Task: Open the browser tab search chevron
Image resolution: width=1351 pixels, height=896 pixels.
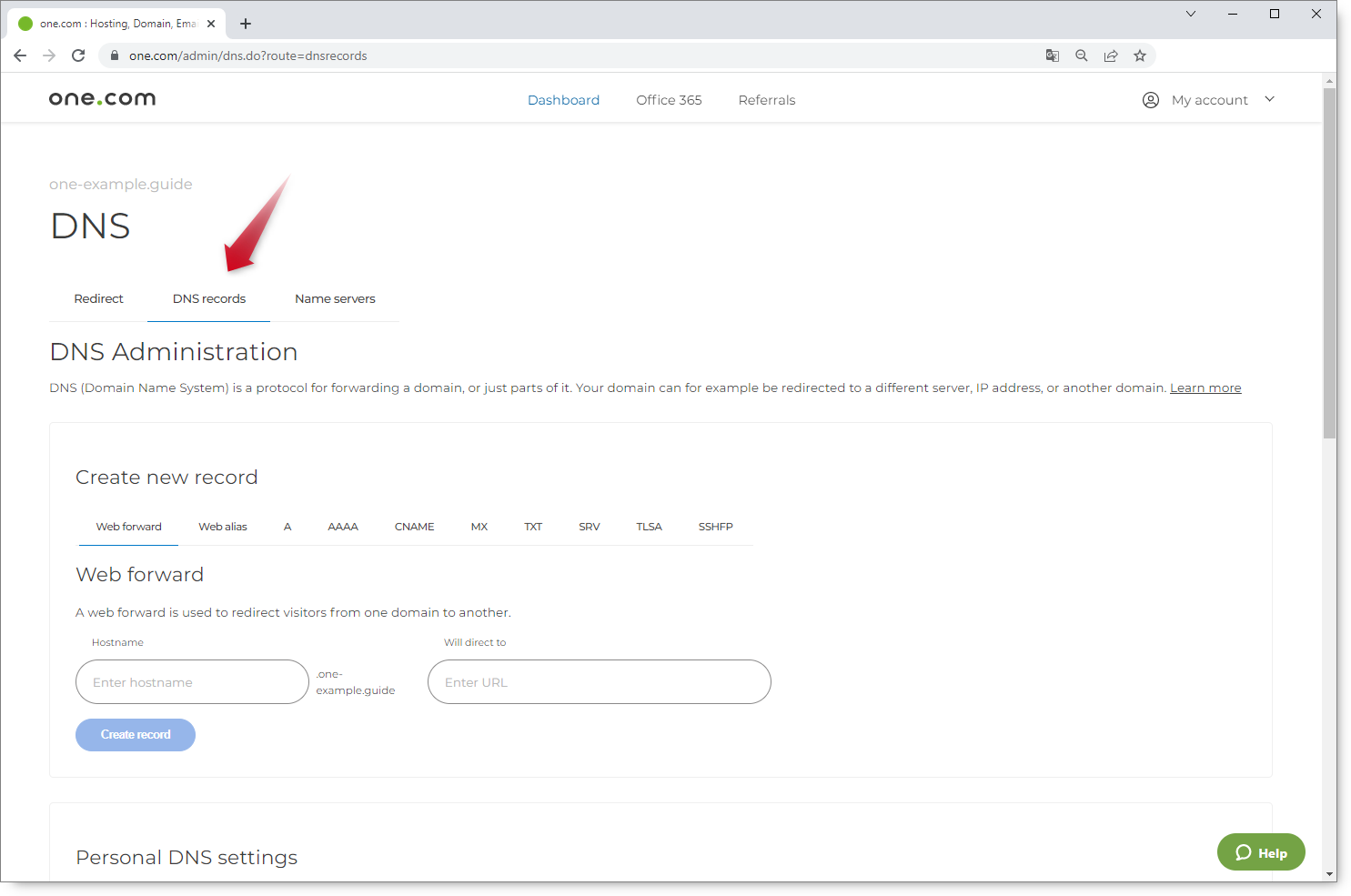Action: click(x=1191, y=14)
